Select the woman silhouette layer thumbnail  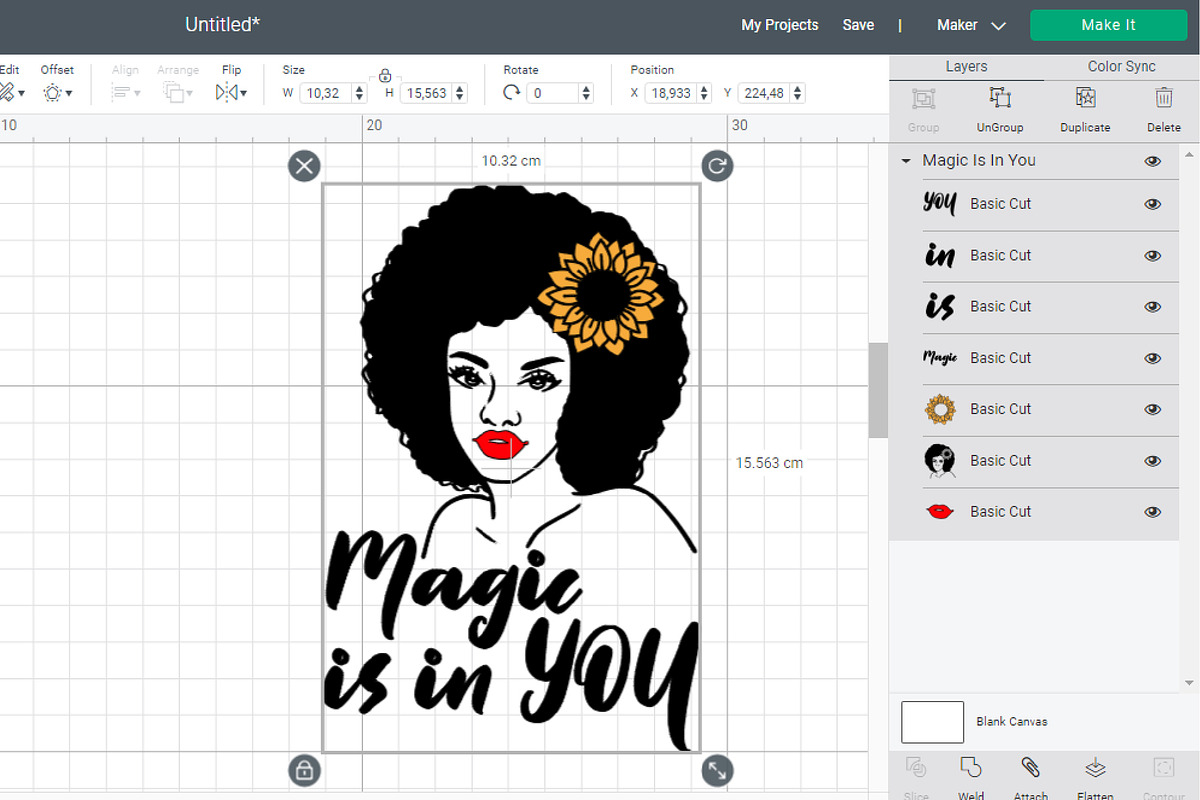940,461
